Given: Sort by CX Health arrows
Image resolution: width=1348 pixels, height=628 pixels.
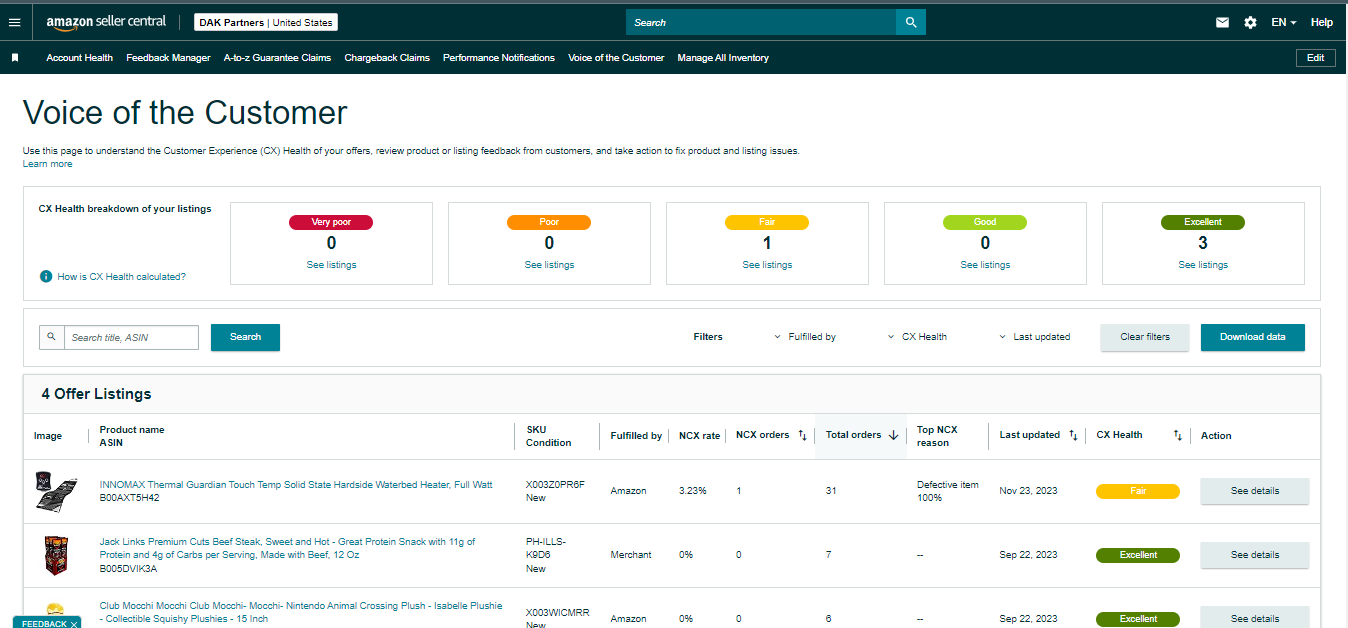Looking at the screenshot, I should pyautogui.click(x=1178, y=435).
